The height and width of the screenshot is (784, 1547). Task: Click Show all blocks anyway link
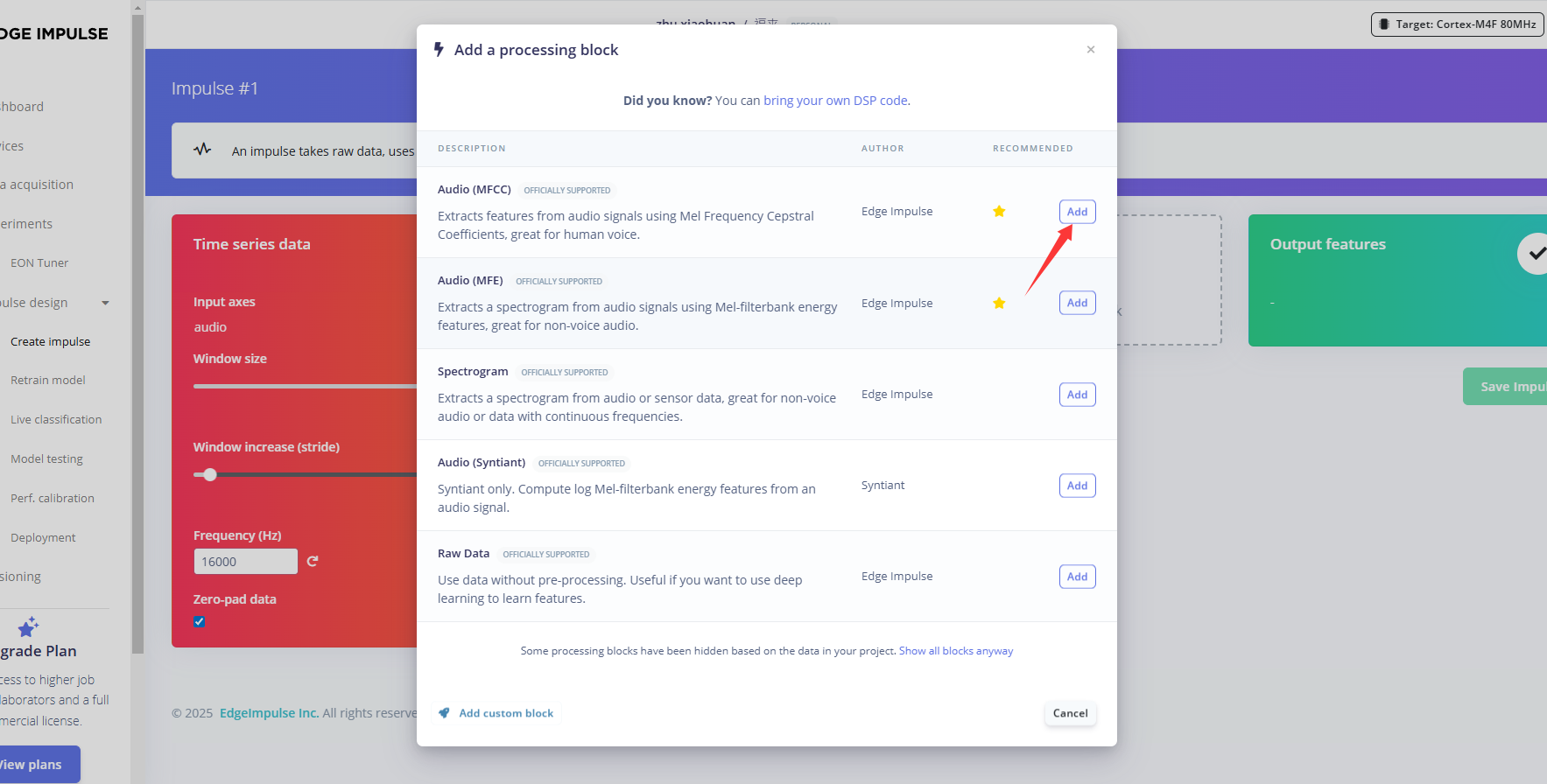[x=955, y=651]
